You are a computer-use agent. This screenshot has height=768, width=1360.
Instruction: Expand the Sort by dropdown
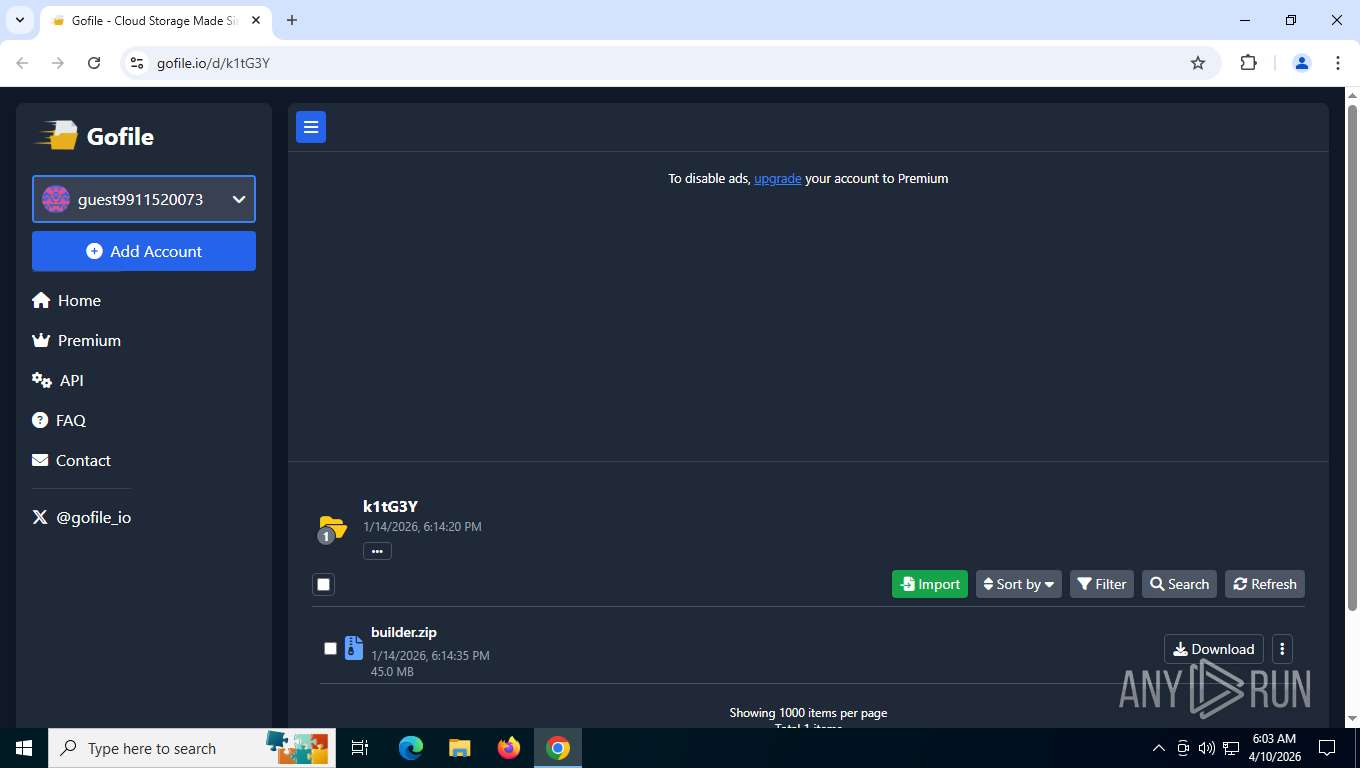point(1019,584)
